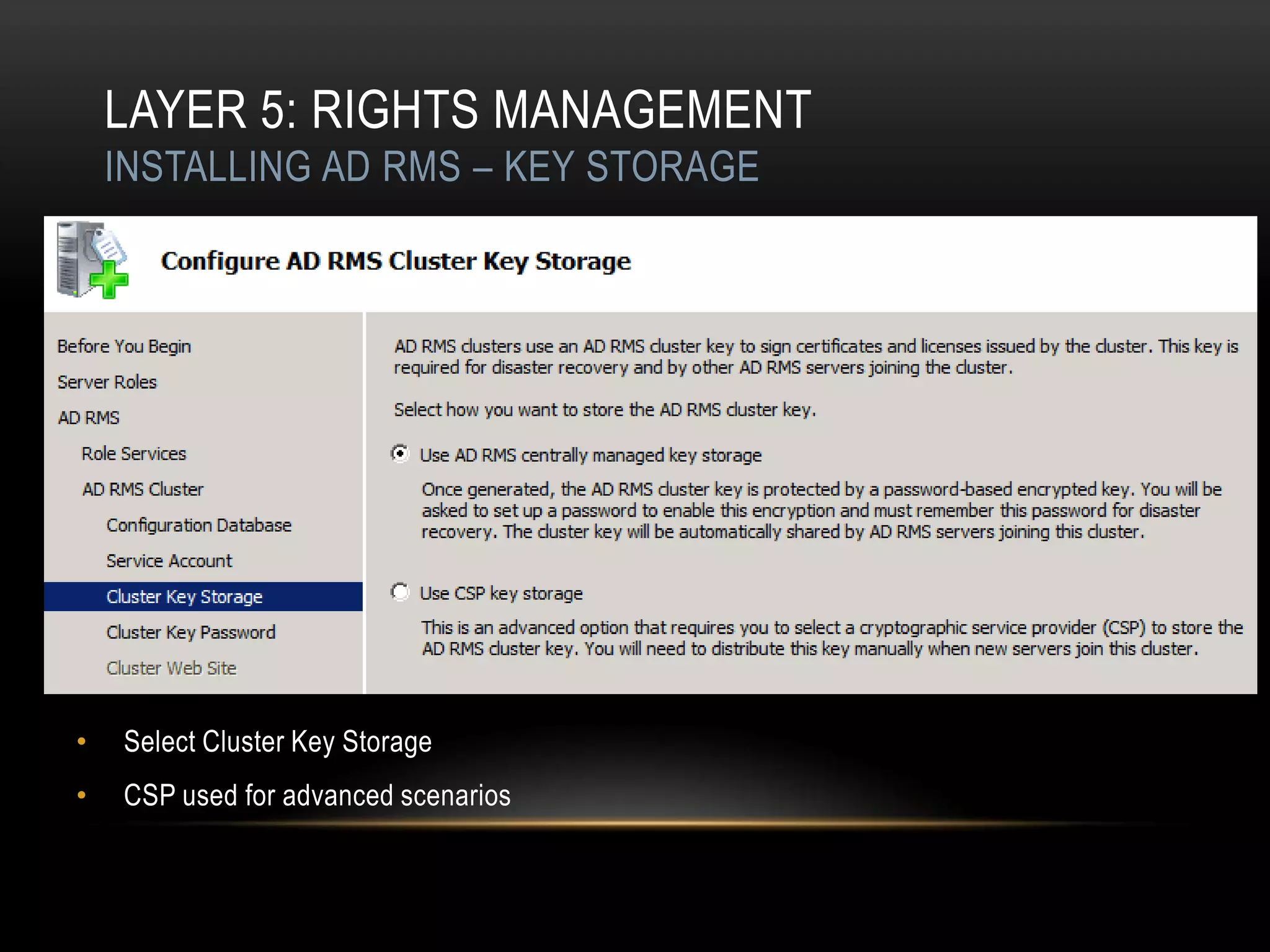The height and width of the screenshot is (952, 1270).
Task: Select the highlighted Cluster Key Storage step
Action: [x=203, y=596]
